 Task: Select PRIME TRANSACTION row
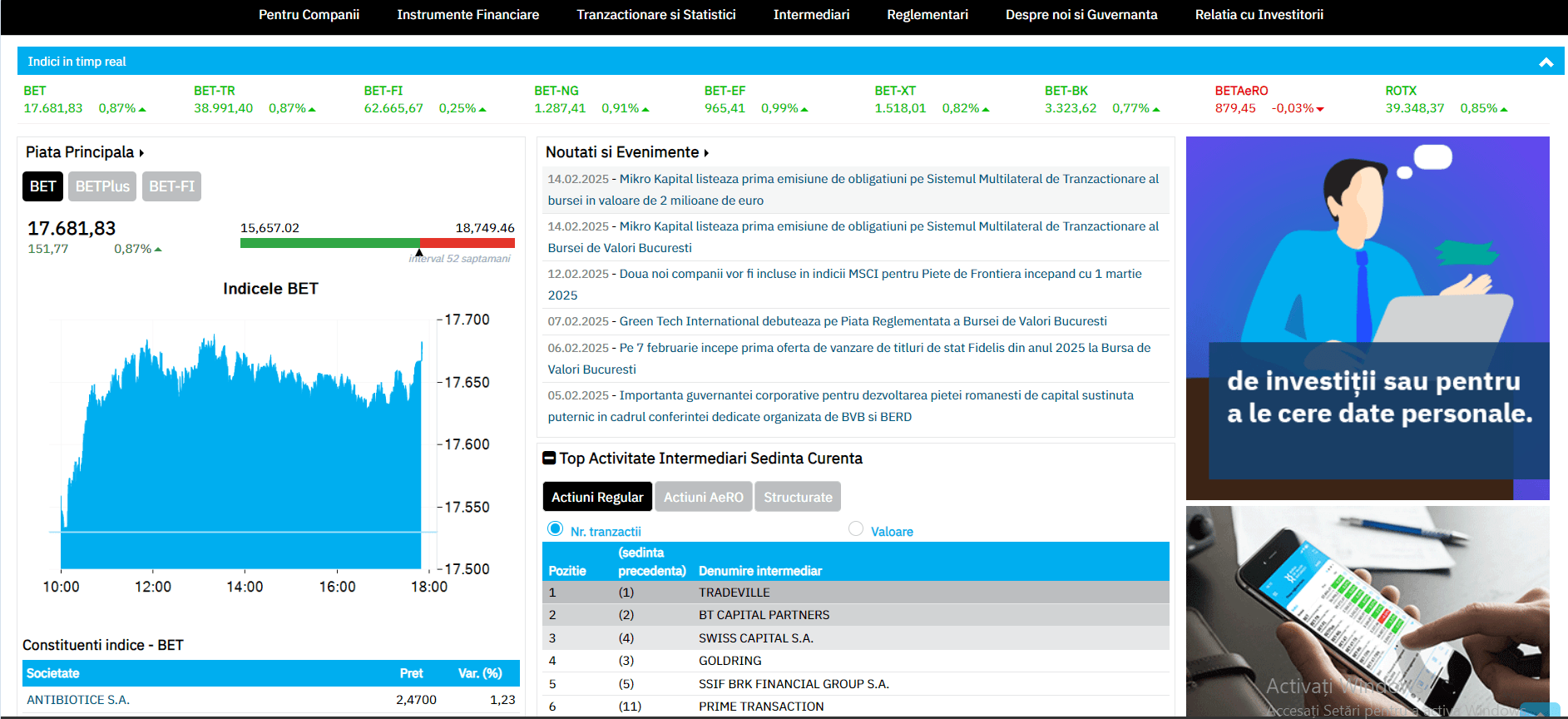coord(856,707)
